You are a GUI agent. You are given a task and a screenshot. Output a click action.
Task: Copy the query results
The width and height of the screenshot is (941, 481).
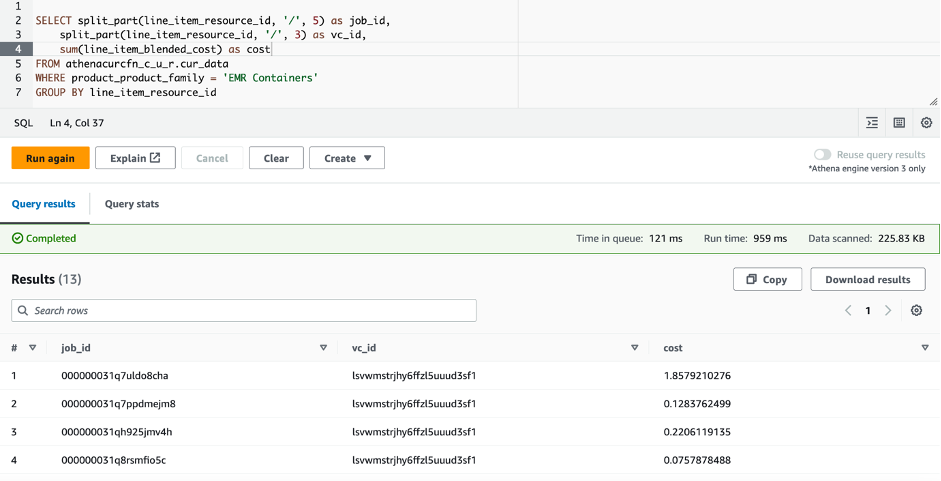point(767,279)
